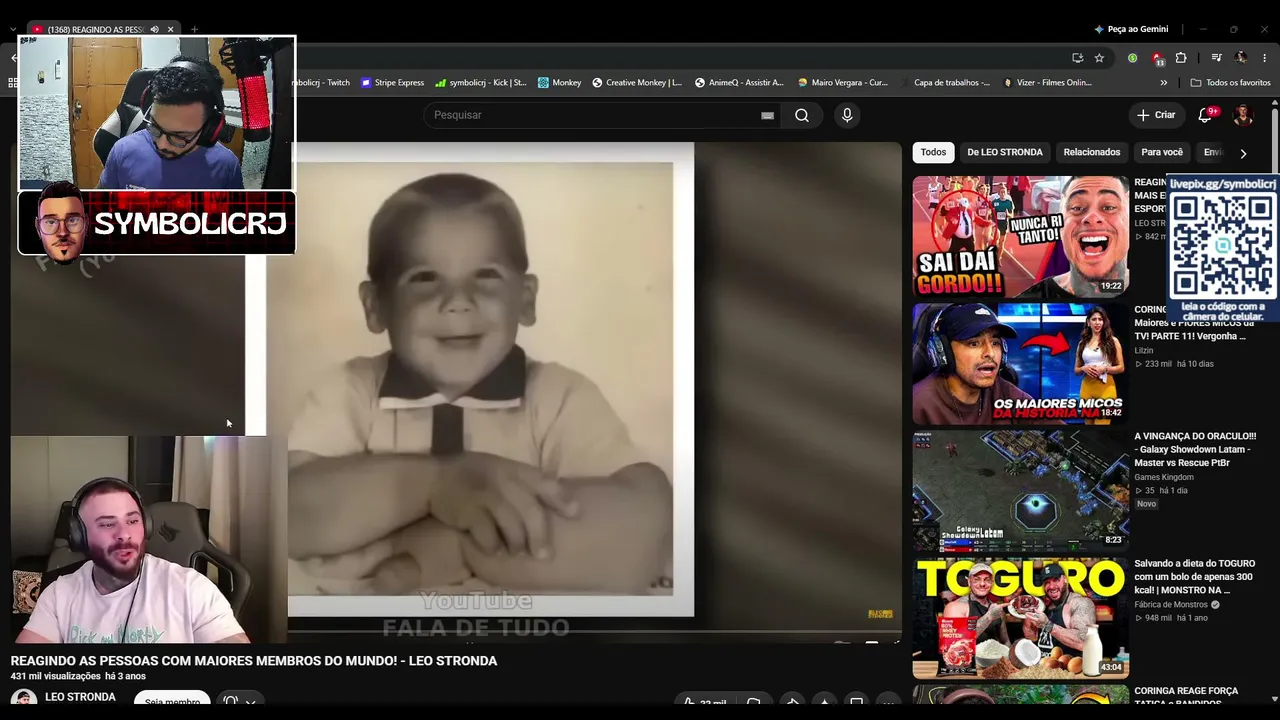Viewport: 1280px width, 720px height.
Task: Open the SAI DAÍ GORDO video thumbnail
Action: 1020,237
